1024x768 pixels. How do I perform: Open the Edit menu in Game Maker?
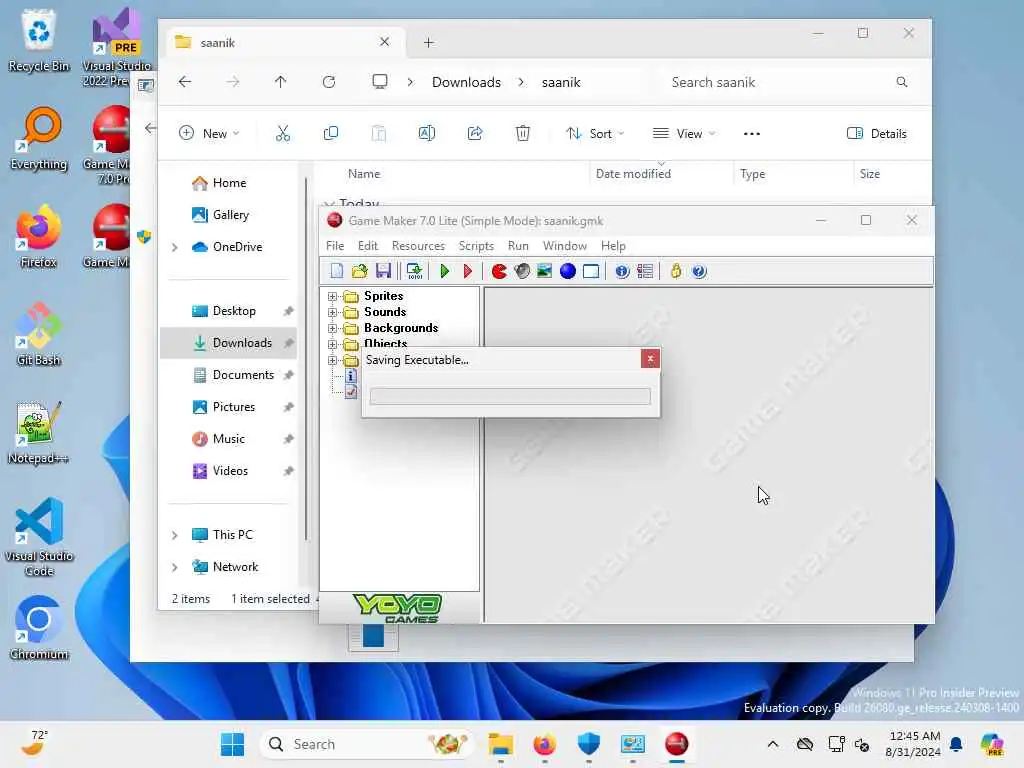pyautogui.click(x=368, y=246)
